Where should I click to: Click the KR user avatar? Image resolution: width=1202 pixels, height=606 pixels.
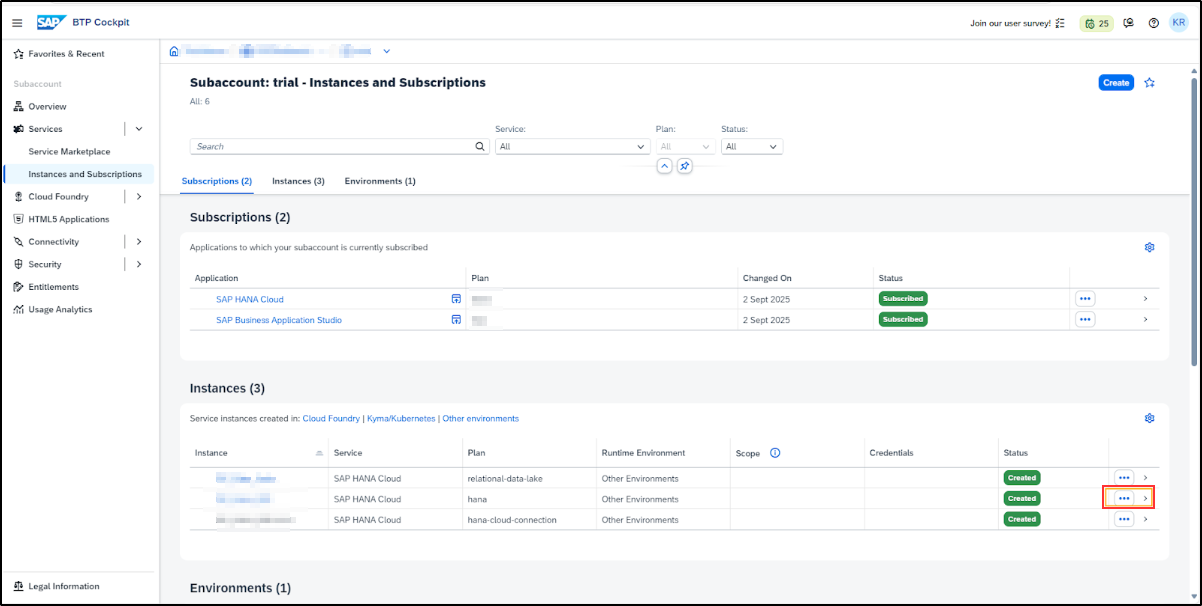[1178, 23]
